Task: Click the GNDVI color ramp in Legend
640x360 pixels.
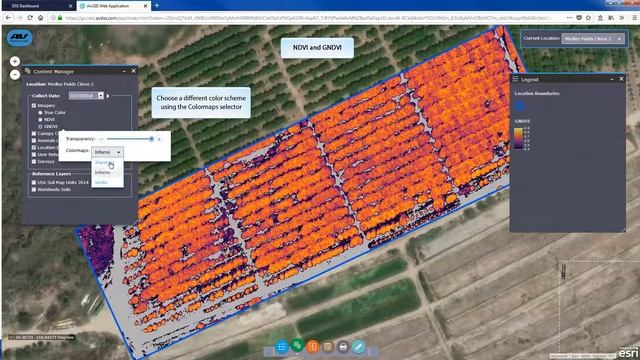Action: click(518, 138)
